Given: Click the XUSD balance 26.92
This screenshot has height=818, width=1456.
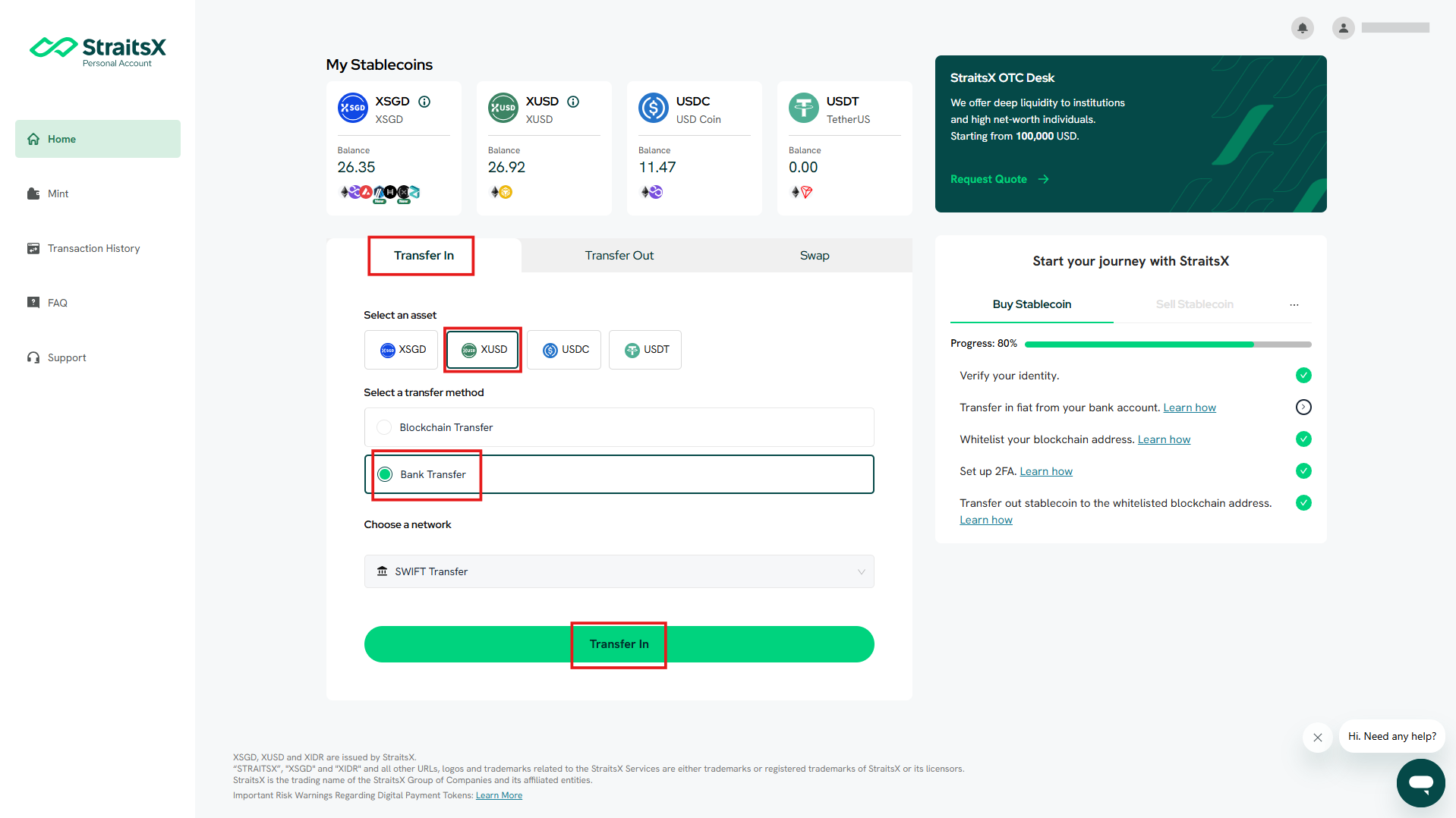Looking at the screenshot, I should 506,167.
